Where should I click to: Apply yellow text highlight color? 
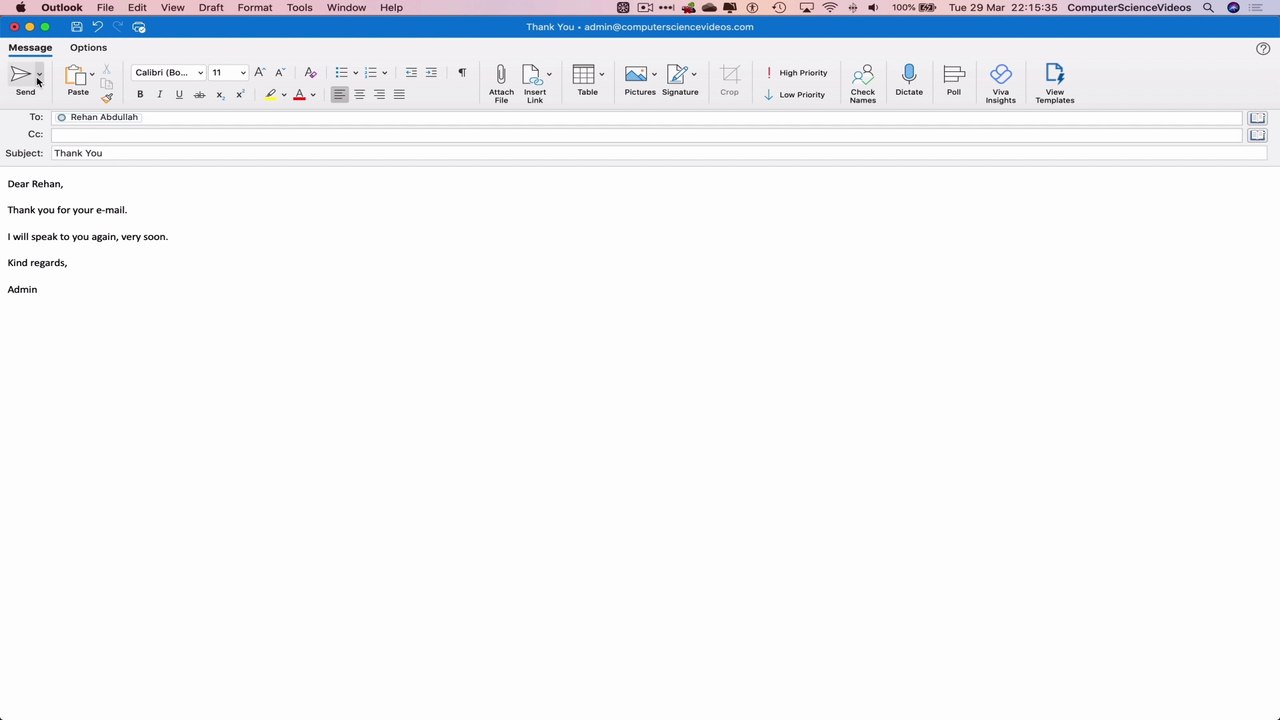270,94
